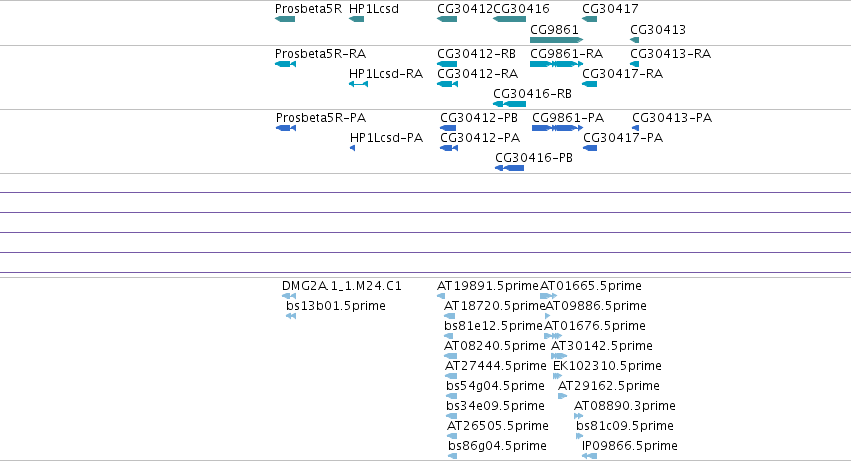Select the AT30142.5prime EST label
Image resolution: width=851 pixels, height=461 pixels.
click(x=602, y=346)
